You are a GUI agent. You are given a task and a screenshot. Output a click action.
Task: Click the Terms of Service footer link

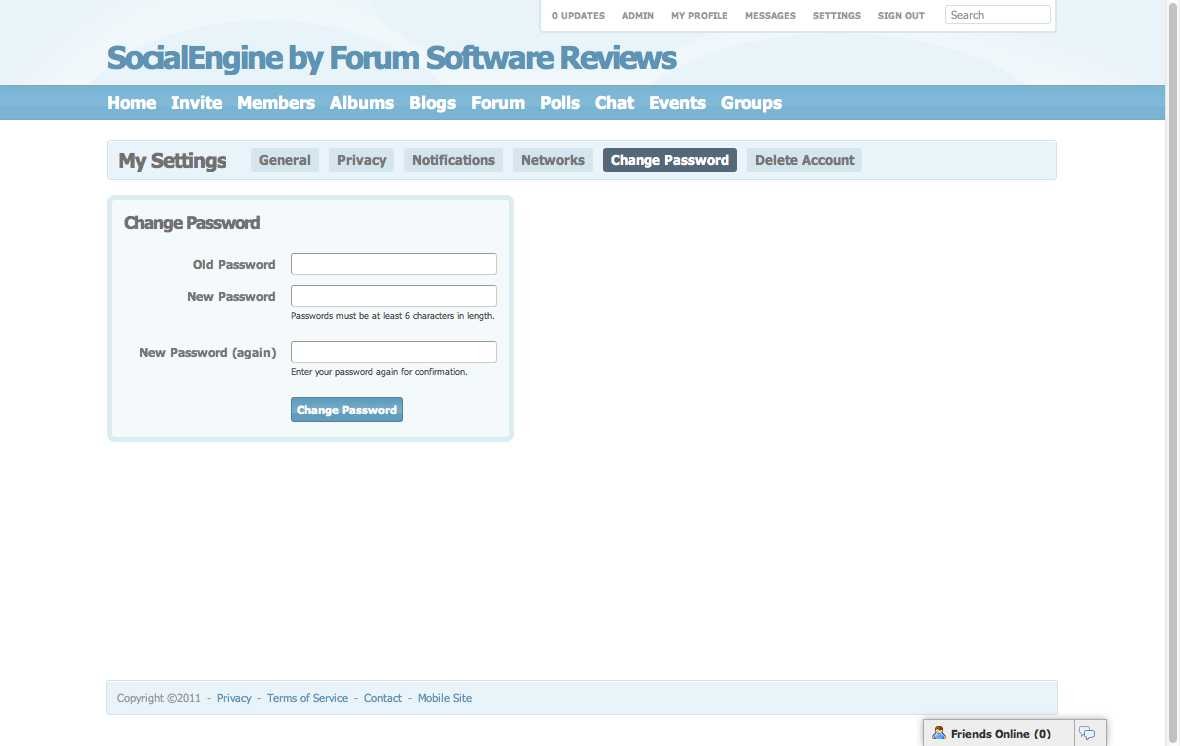coord(307,698)
